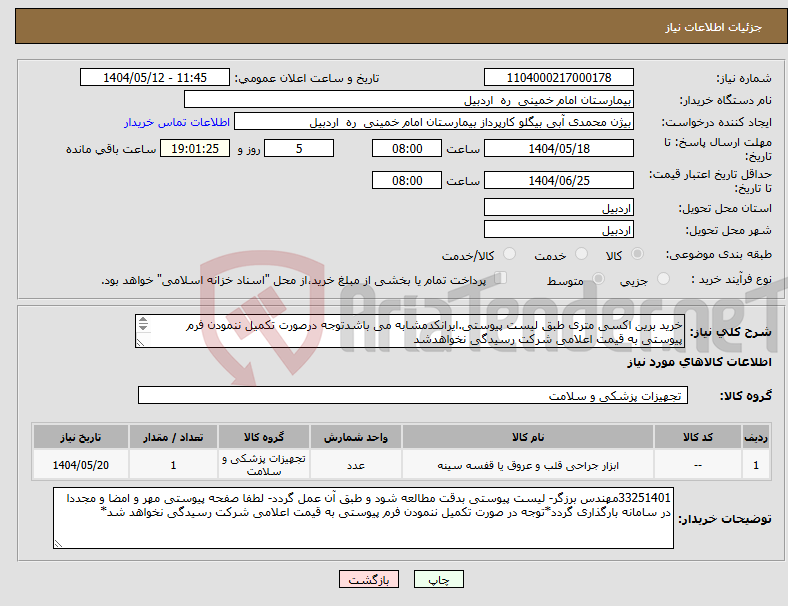Click the price validity time 08:00 field
This screenshot has height=606, width=788.
click(407, 180)
